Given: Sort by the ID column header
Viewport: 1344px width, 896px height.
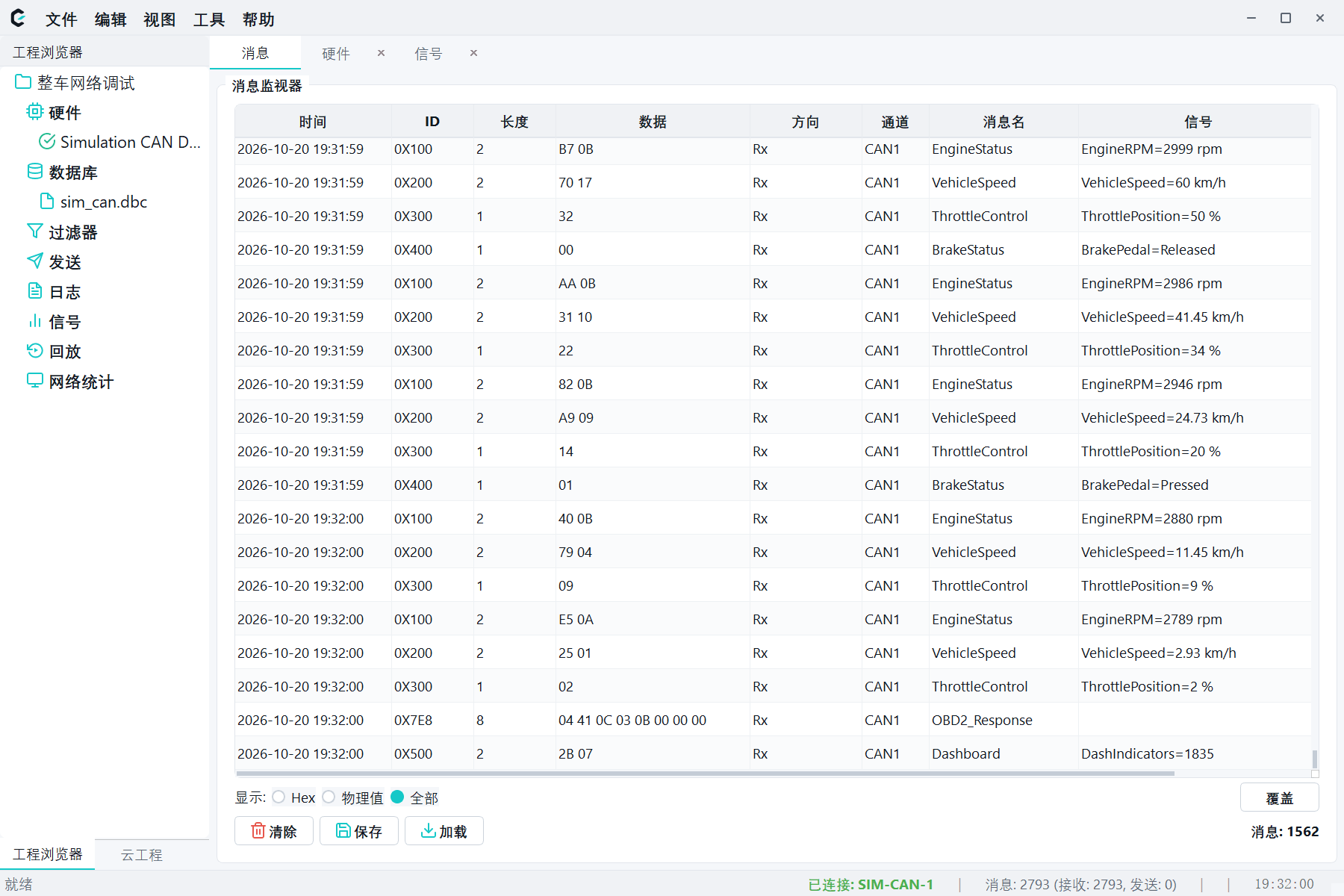Looking at the screenshot, I should coord(432,122).
